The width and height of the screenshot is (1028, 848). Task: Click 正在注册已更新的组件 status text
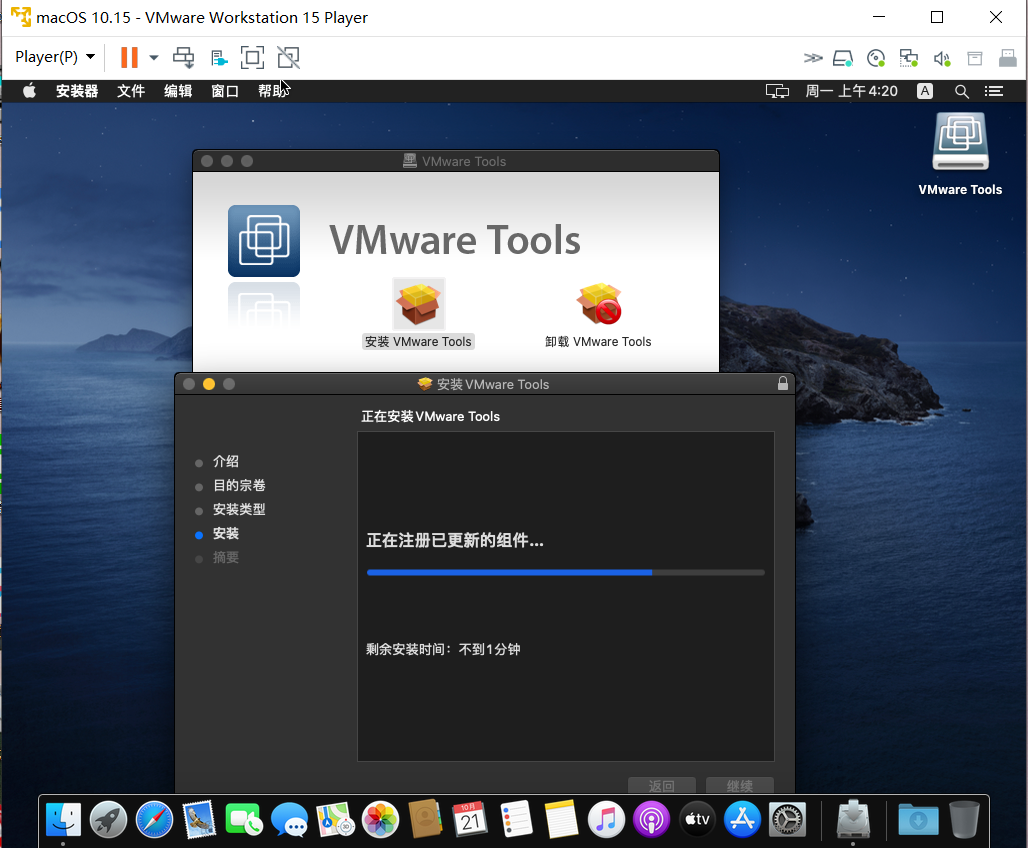[x=455, y=540]
